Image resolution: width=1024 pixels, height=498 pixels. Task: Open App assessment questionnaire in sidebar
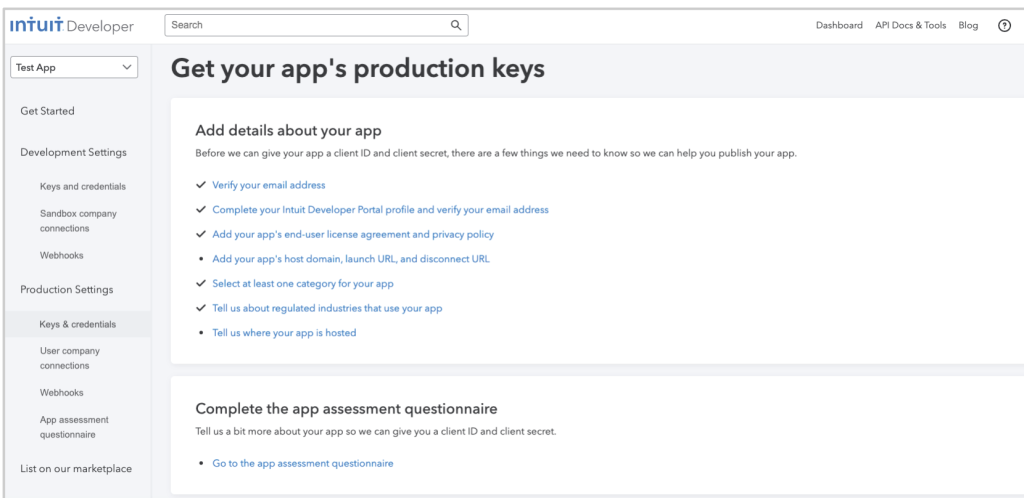point(74,427)
